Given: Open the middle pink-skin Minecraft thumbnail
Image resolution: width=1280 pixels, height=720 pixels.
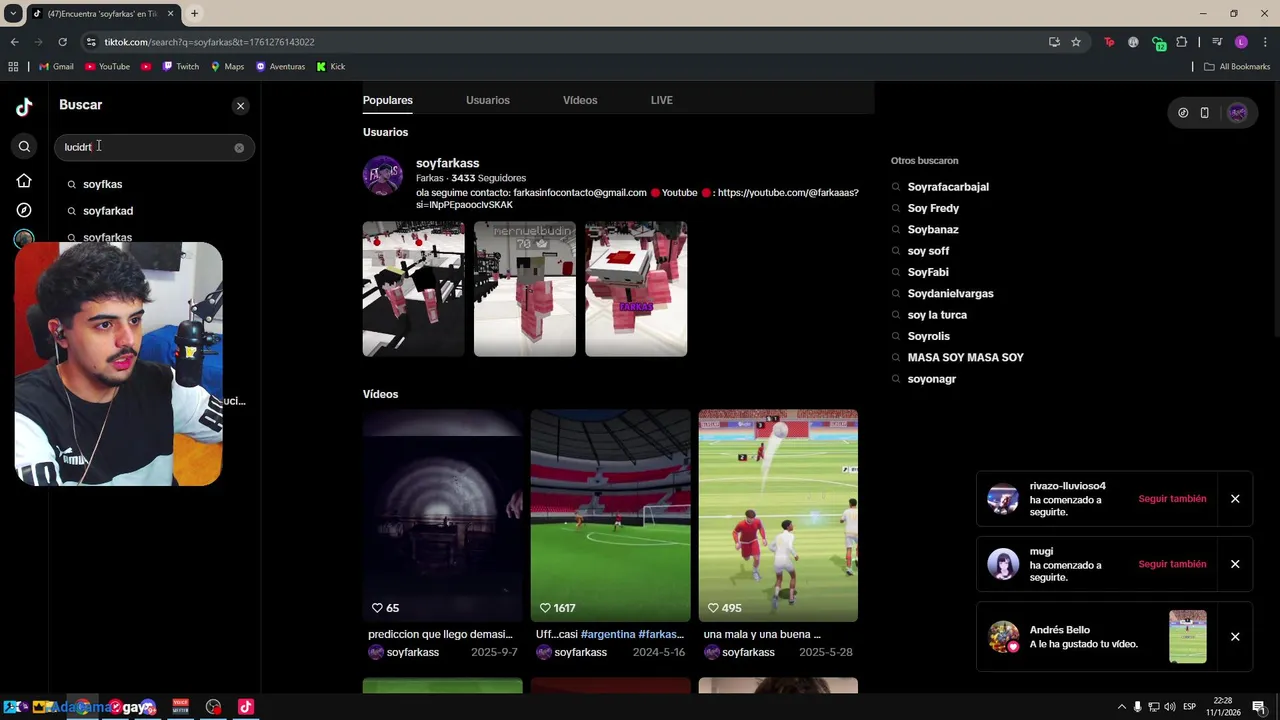Looking at the screenshot, I should point(525,289).
